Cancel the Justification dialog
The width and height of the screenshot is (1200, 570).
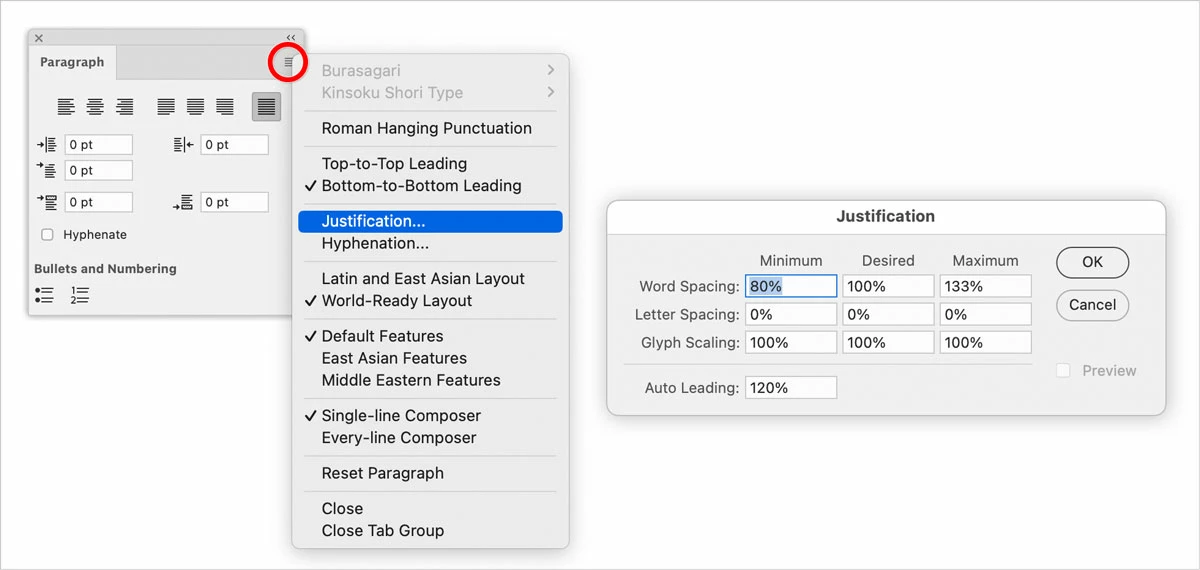pyautogui.click(x=1092, y=305)
